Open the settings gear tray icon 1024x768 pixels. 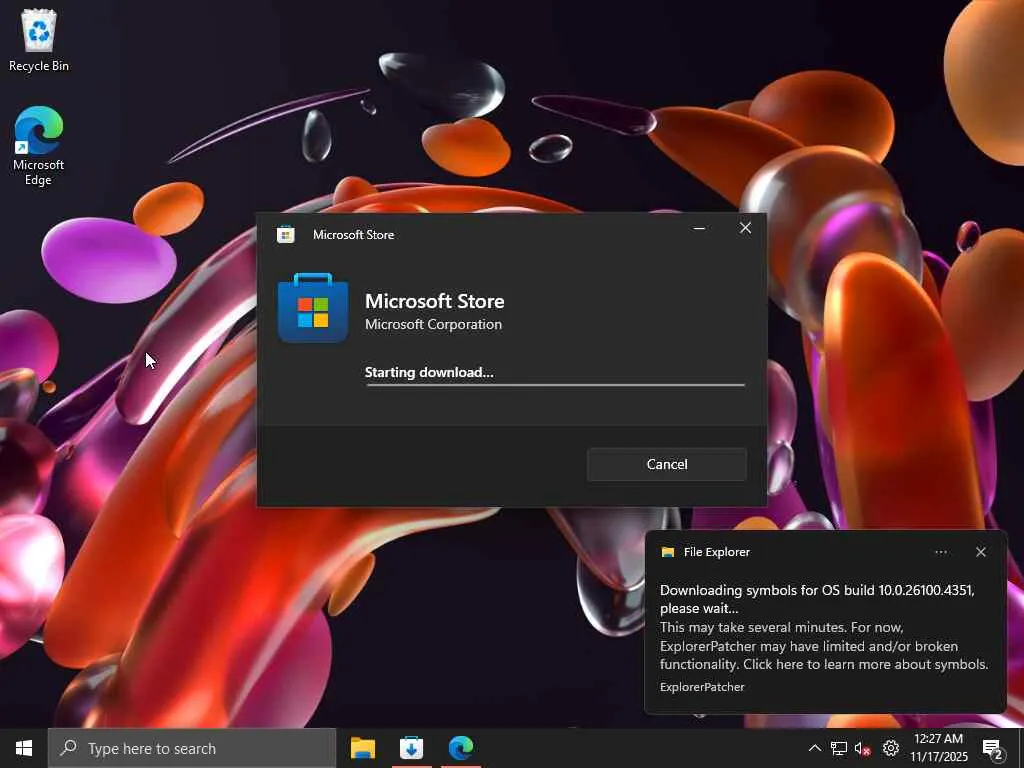point(891,748)
